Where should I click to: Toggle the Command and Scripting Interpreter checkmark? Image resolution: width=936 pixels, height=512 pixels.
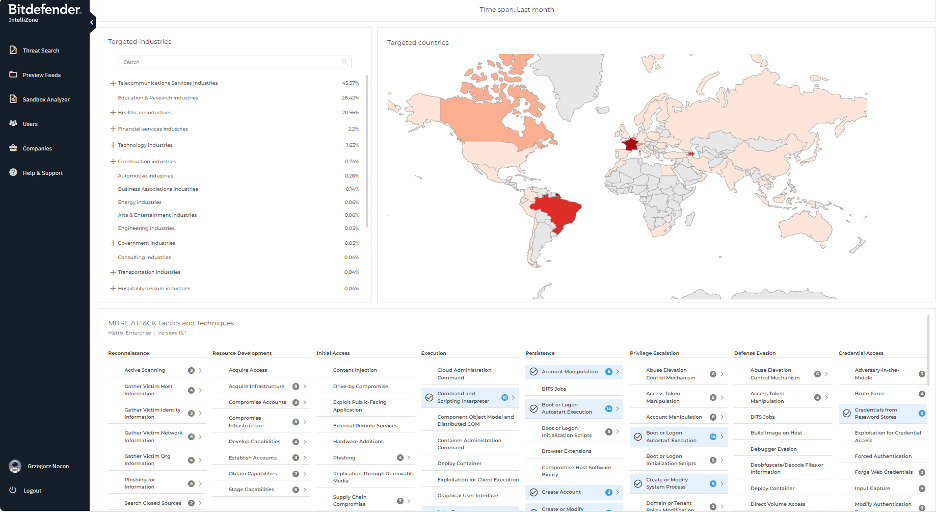(430, 397)
